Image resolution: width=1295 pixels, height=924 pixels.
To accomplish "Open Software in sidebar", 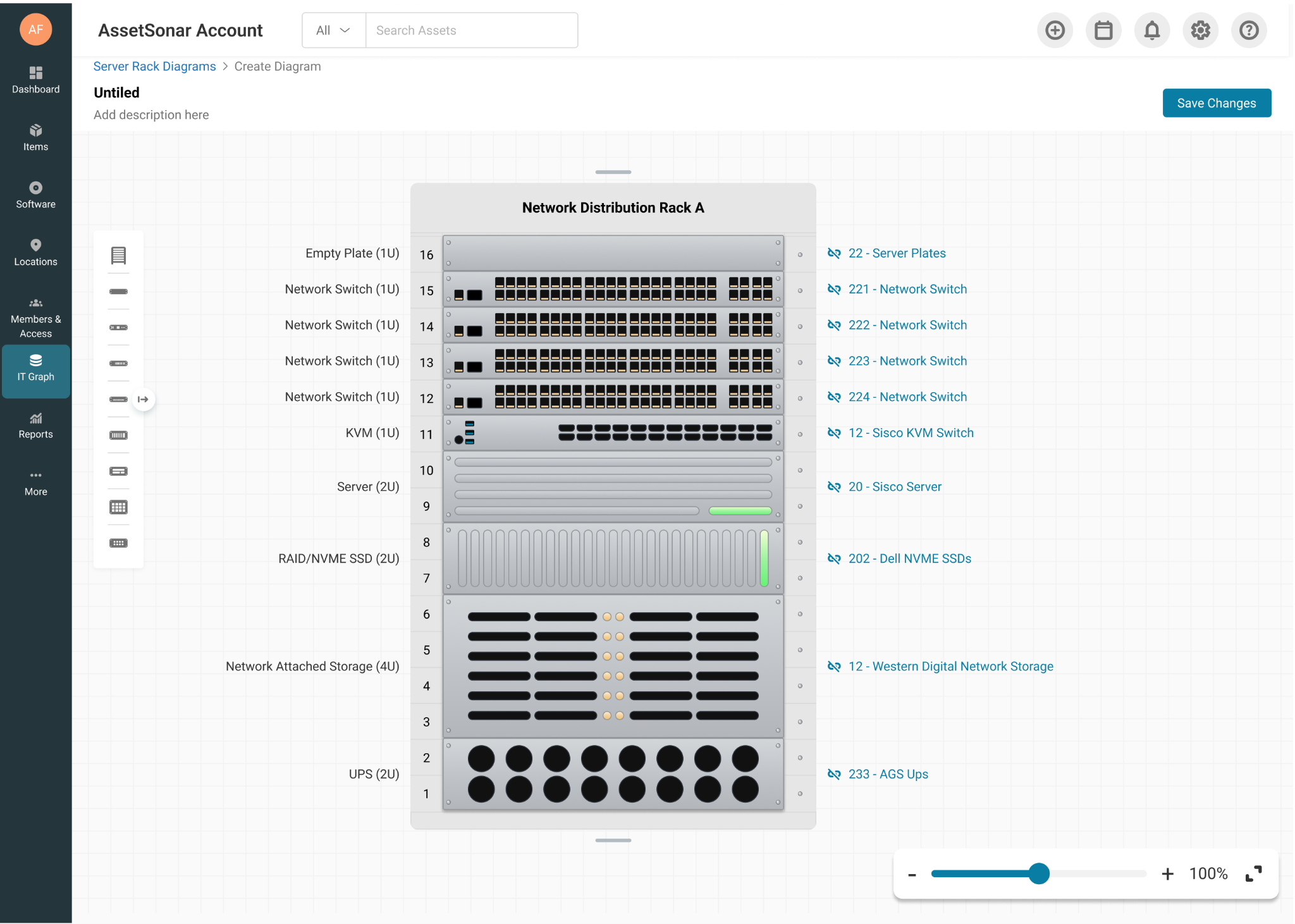I will pos(36,195).
